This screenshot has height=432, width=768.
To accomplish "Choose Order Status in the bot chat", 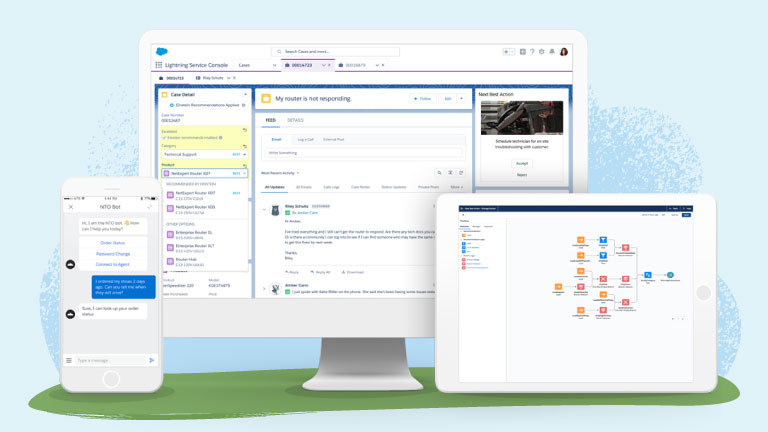I will 113,243.
